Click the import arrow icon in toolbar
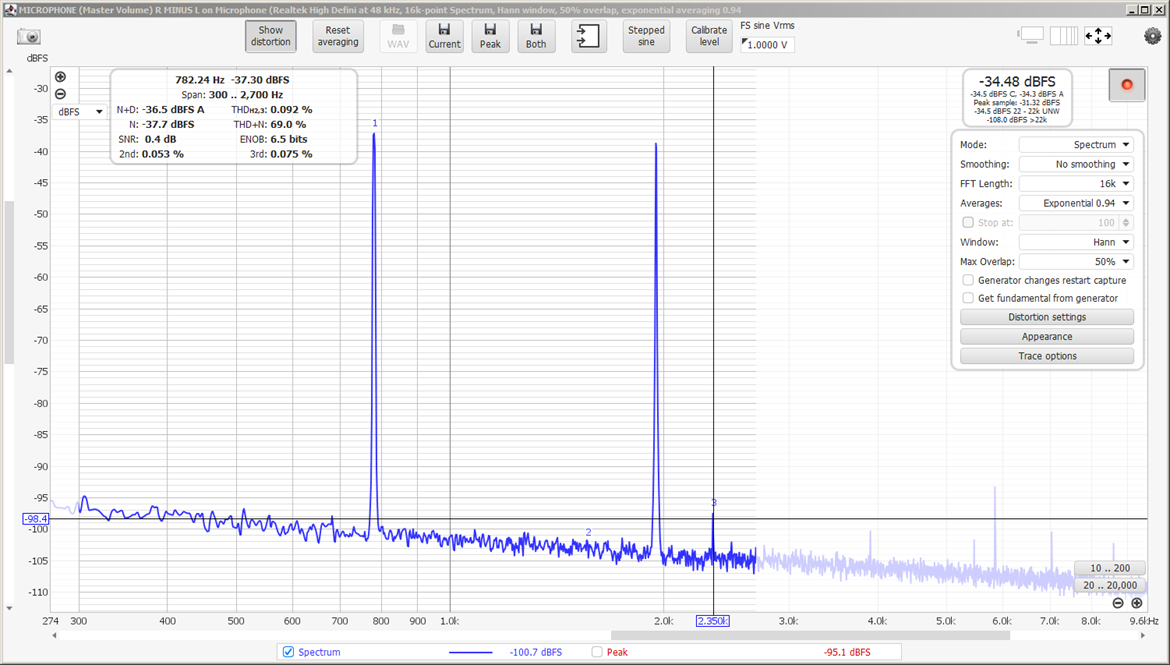 589,36
